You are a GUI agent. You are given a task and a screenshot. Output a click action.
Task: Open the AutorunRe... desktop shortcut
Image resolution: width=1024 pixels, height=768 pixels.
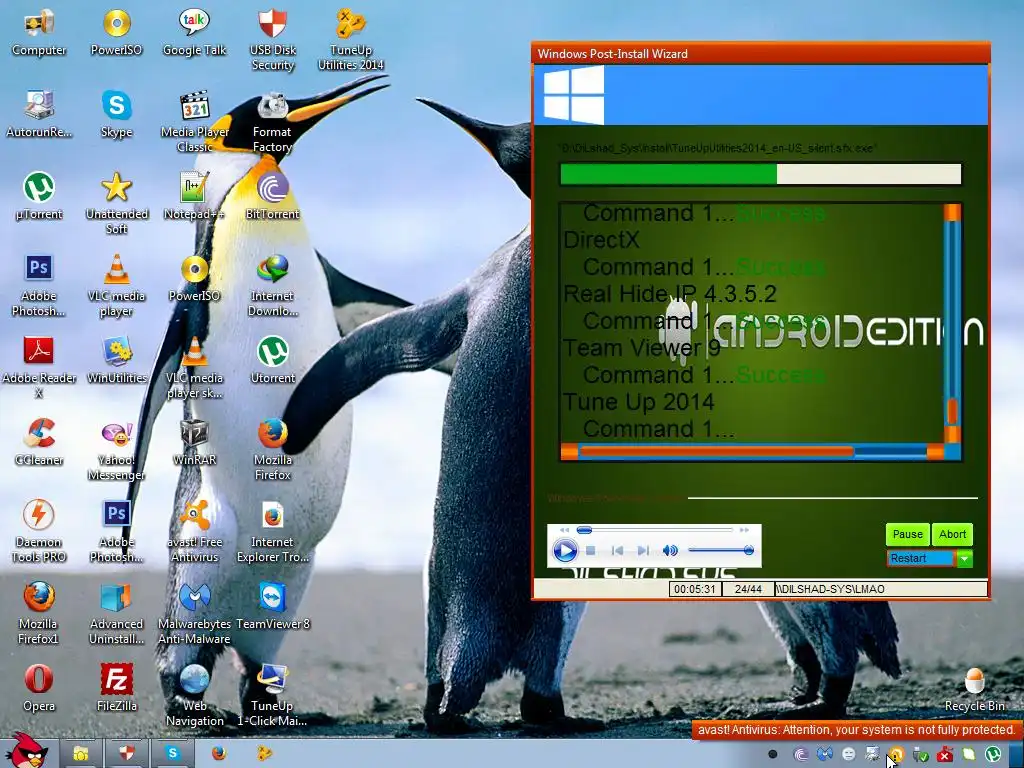(x=39, y=114)
